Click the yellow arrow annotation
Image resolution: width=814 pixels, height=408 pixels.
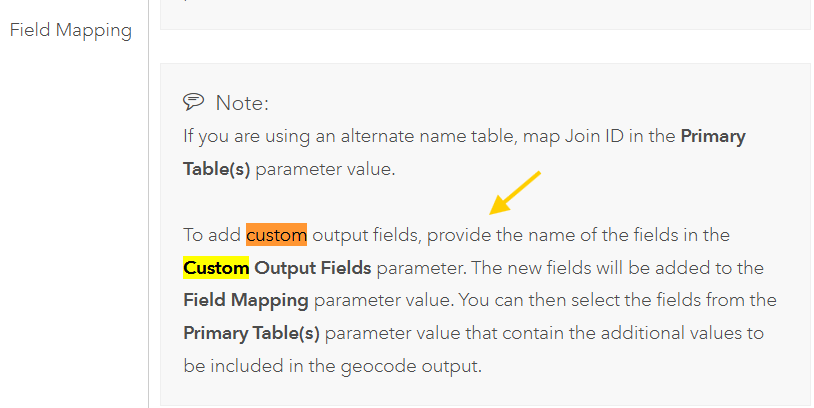515,193
